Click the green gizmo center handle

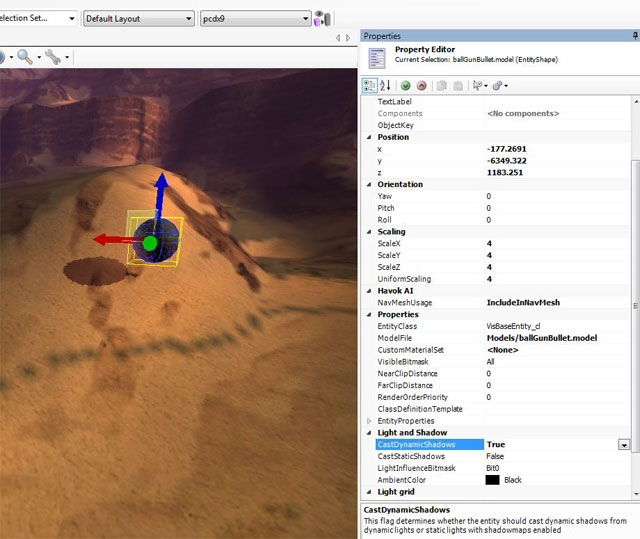click(150, 243)
